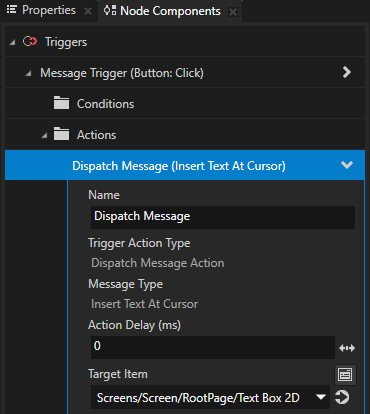Collapse the Actions folder
370x414 pixels.
44,135
